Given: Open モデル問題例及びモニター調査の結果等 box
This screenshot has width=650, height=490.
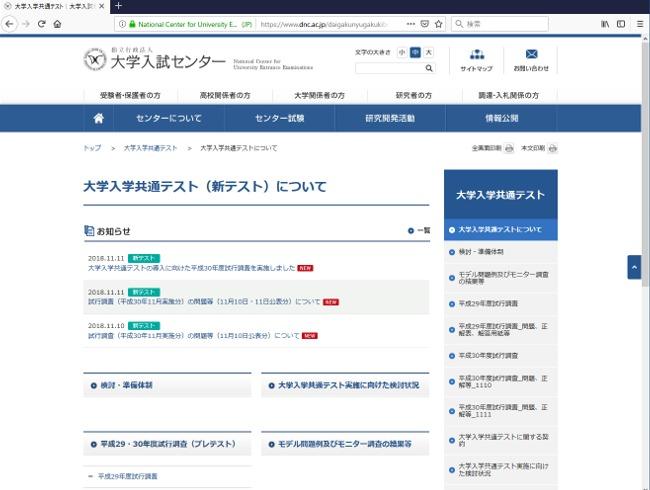Looking at the screenshot, I should tap(345, 444).
